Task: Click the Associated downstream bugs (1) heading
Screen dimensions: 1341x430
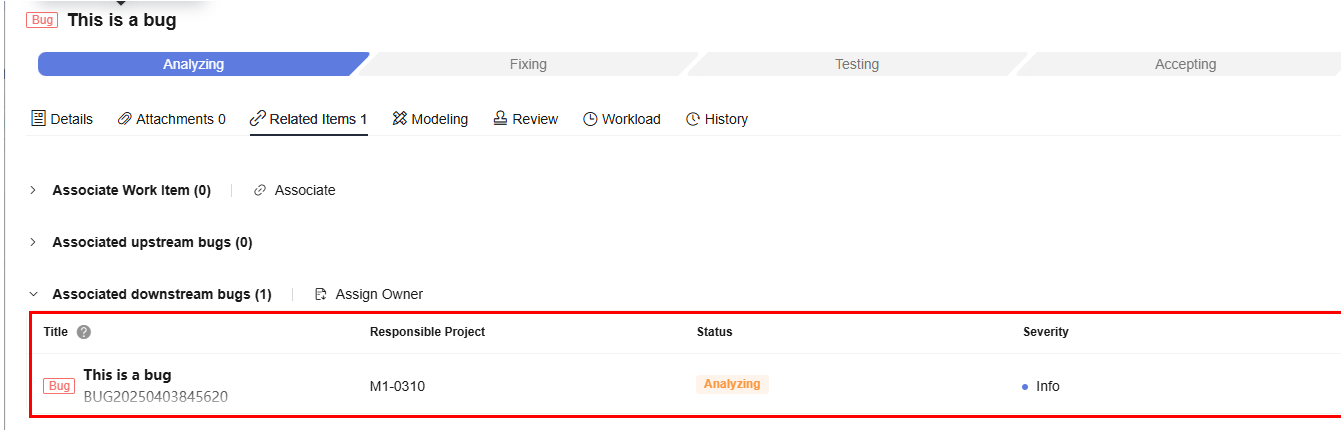Action: tap(162, 294)
